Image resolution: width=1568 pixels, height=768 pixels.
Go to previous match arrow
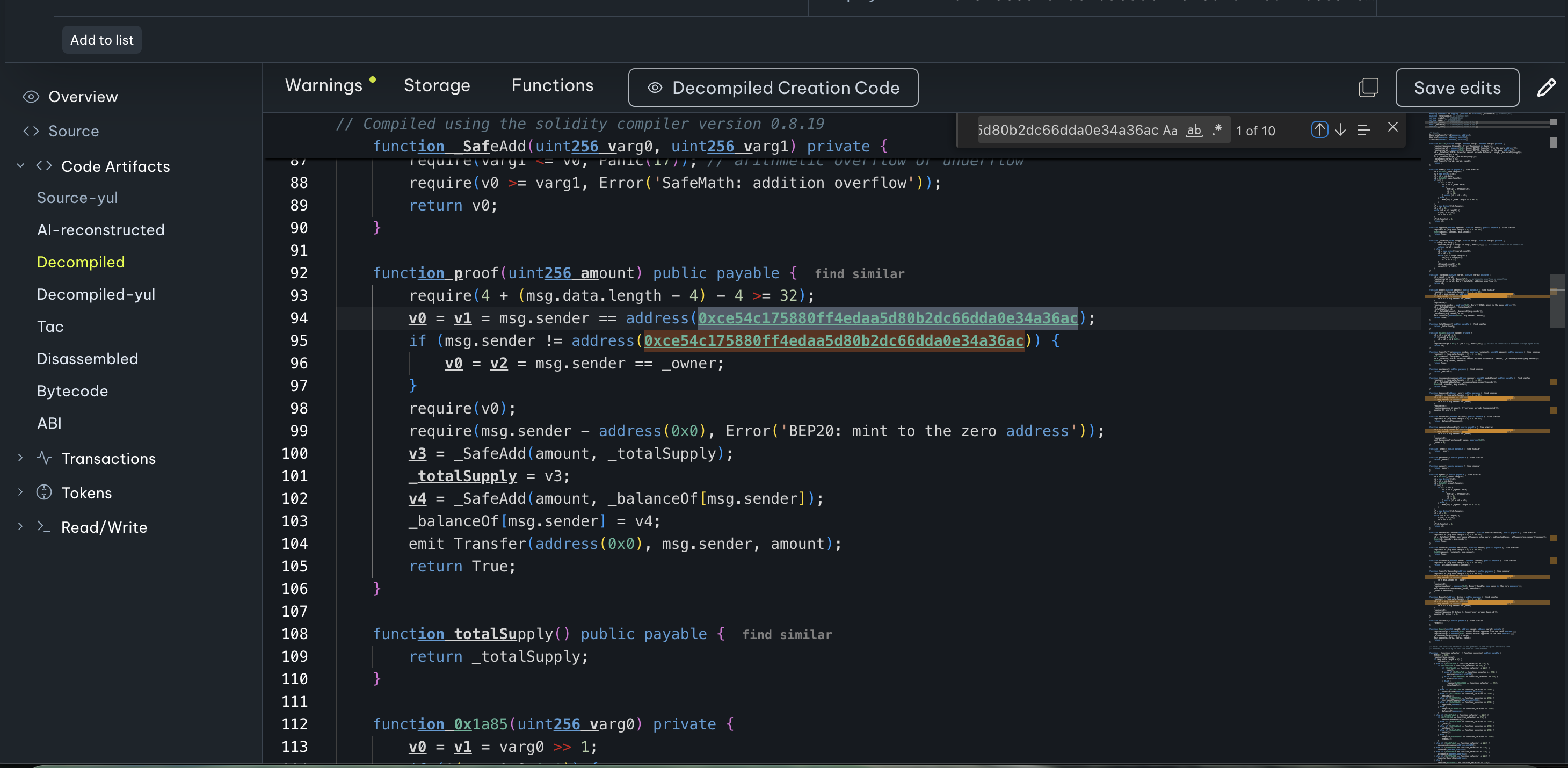[x=1319, y=129]
